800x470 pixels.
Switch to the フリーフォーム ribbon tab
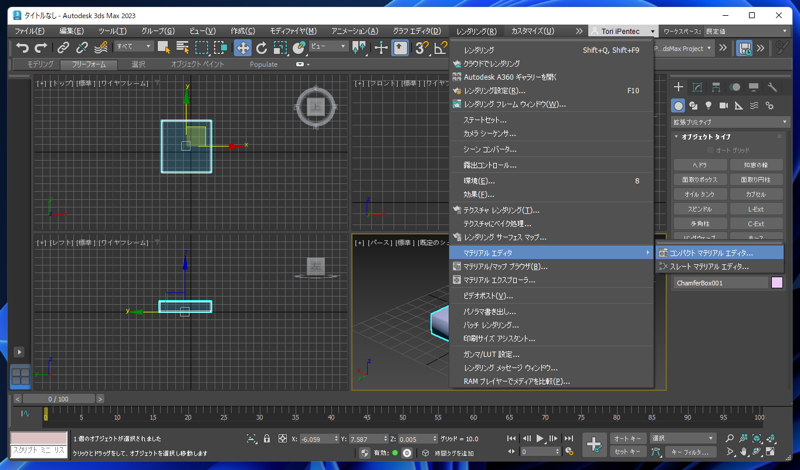coord(89,64)
